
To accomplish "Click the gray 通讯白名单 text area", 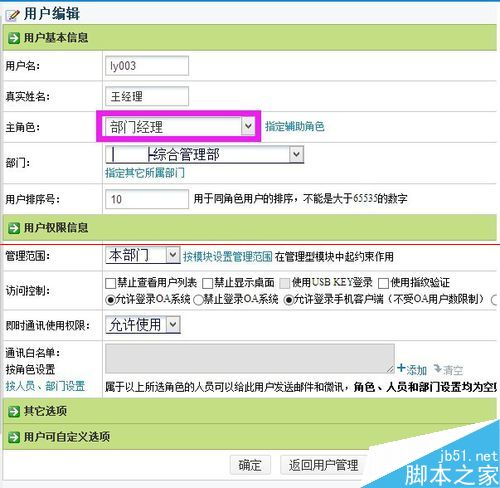I will [250, 358].
